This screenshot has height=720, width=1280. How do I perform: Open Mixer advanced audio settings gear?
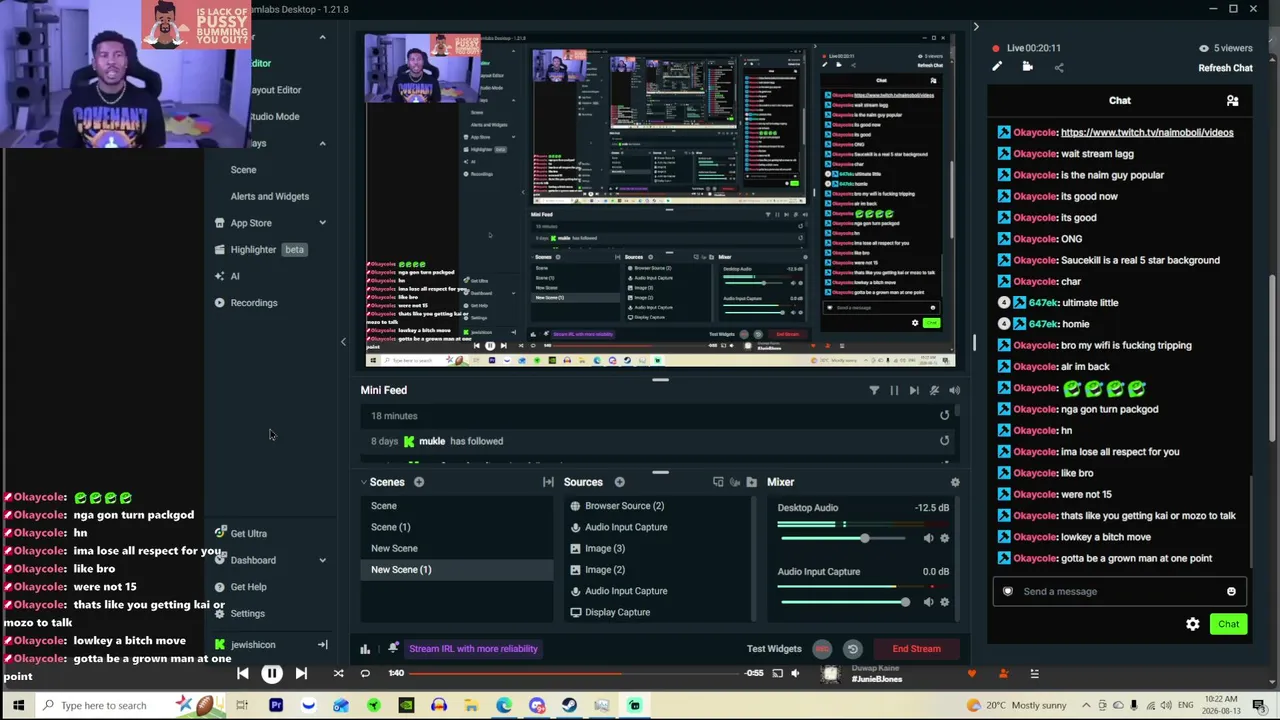pyautogui.click(x=955, y=482)
